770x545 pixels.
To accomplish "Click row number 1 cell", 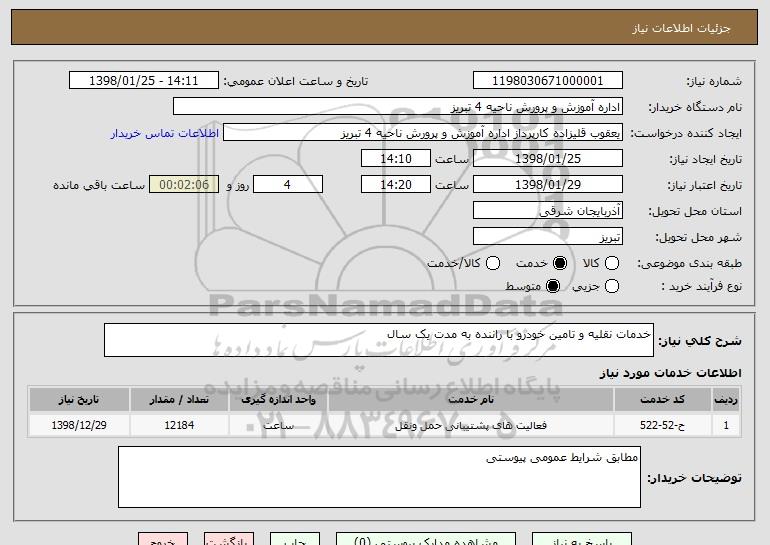I will 726,425.
